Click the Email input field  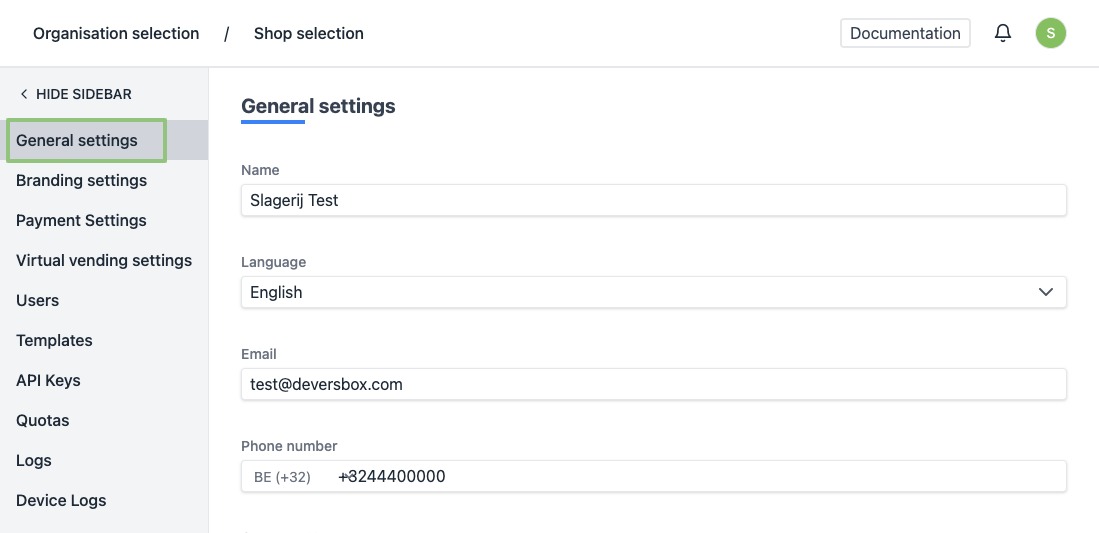[653, 384]
